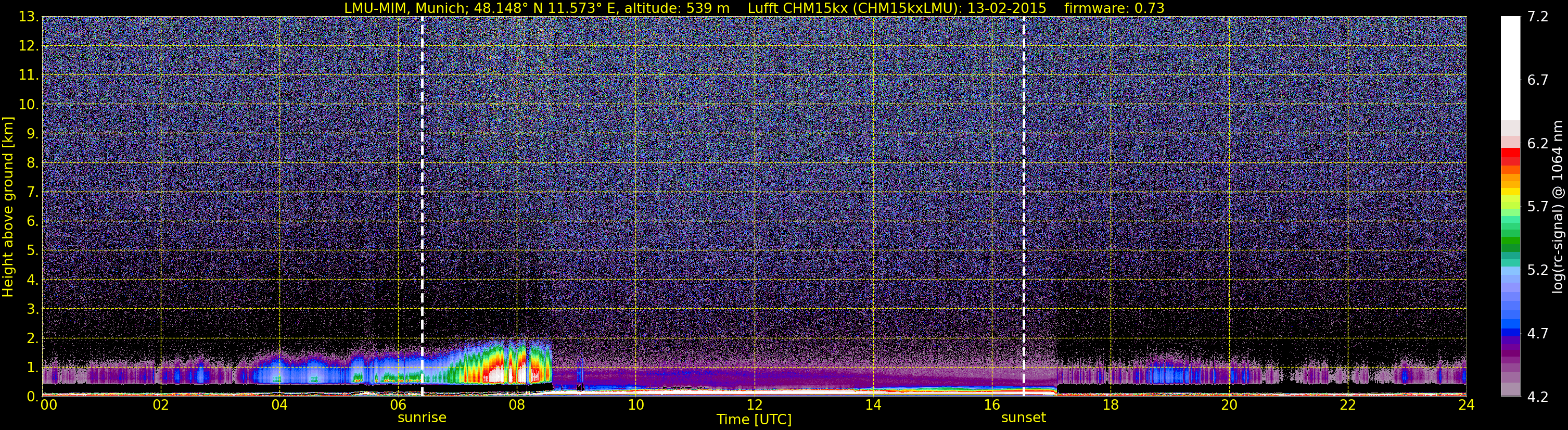Click the colorbar tick value 7.2
The height and width of the screenshot is (430, 1568).
1538,17
